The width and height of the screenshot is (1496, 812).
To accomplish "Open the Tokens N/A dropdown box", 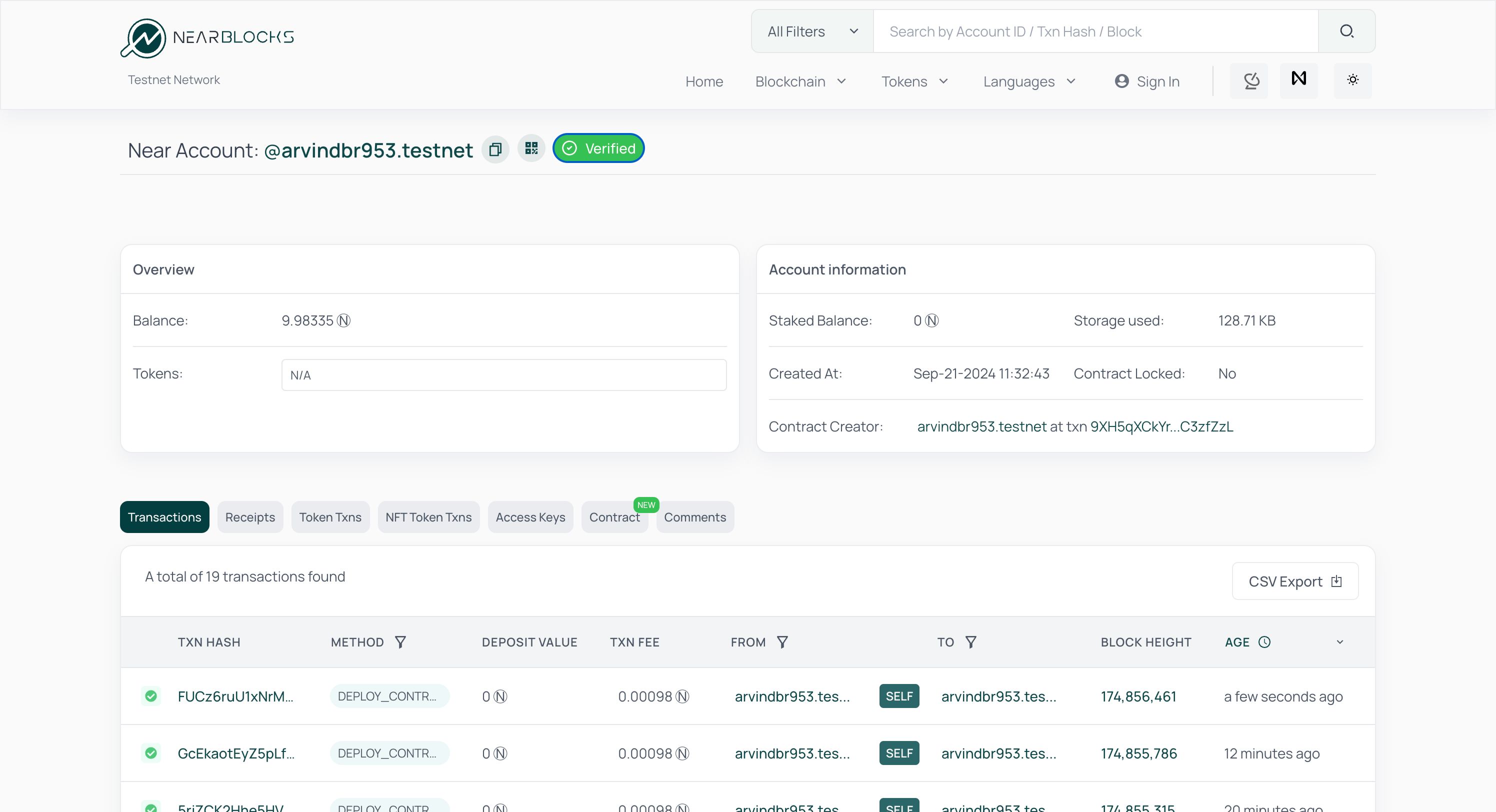I will click(503, 375).
